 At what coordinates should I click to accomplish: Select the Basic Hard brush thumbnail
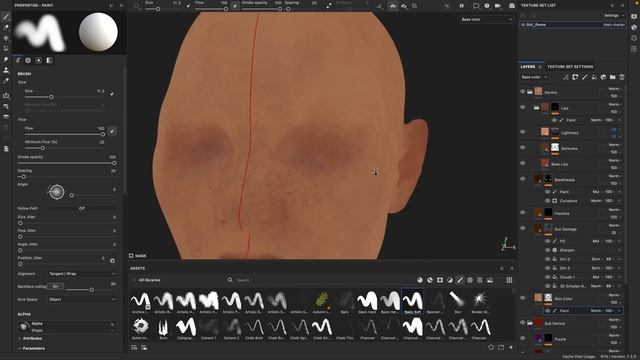367,302
